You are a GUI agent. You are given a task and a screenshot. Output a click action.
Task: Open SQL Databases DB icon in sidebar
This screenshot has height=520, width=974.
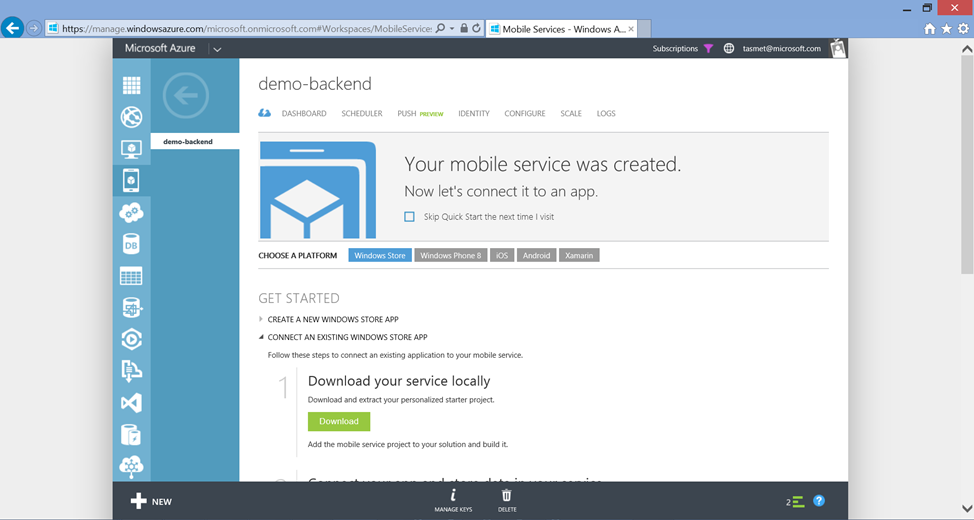[131, 244]
